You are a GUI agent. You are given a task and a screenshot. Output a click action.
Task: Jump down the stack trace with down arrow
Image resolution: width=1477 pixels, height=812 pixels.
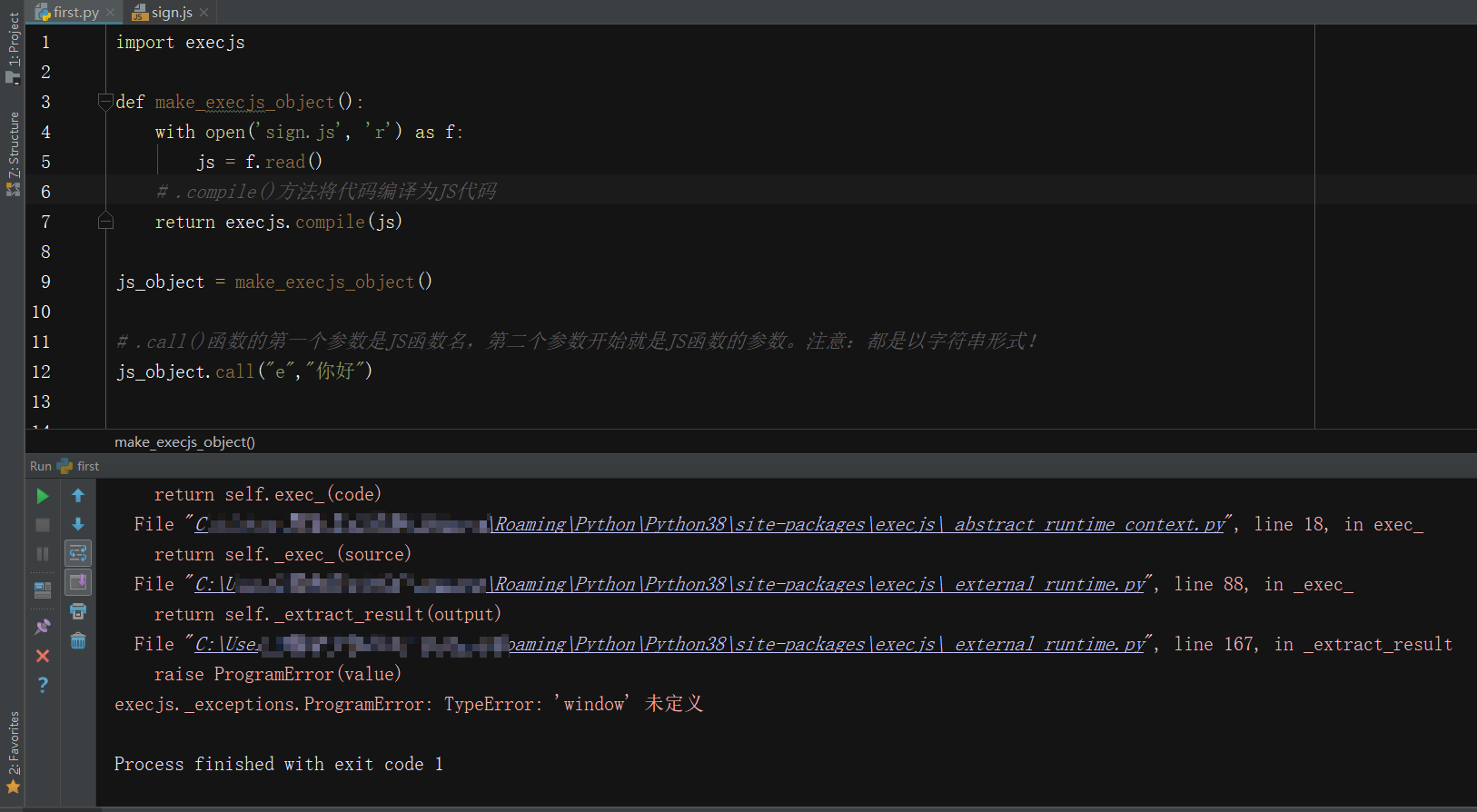78,524
